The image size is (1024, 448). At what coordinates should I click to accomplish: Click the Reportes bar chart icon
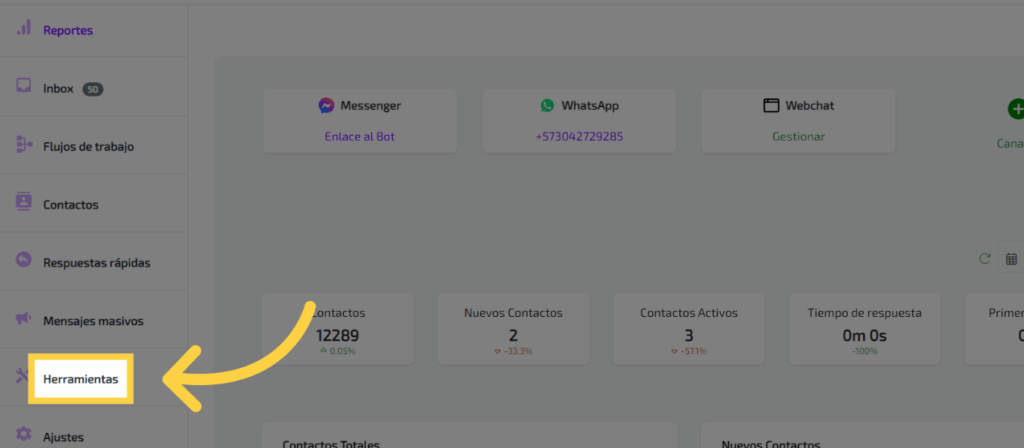pos(24,29)
